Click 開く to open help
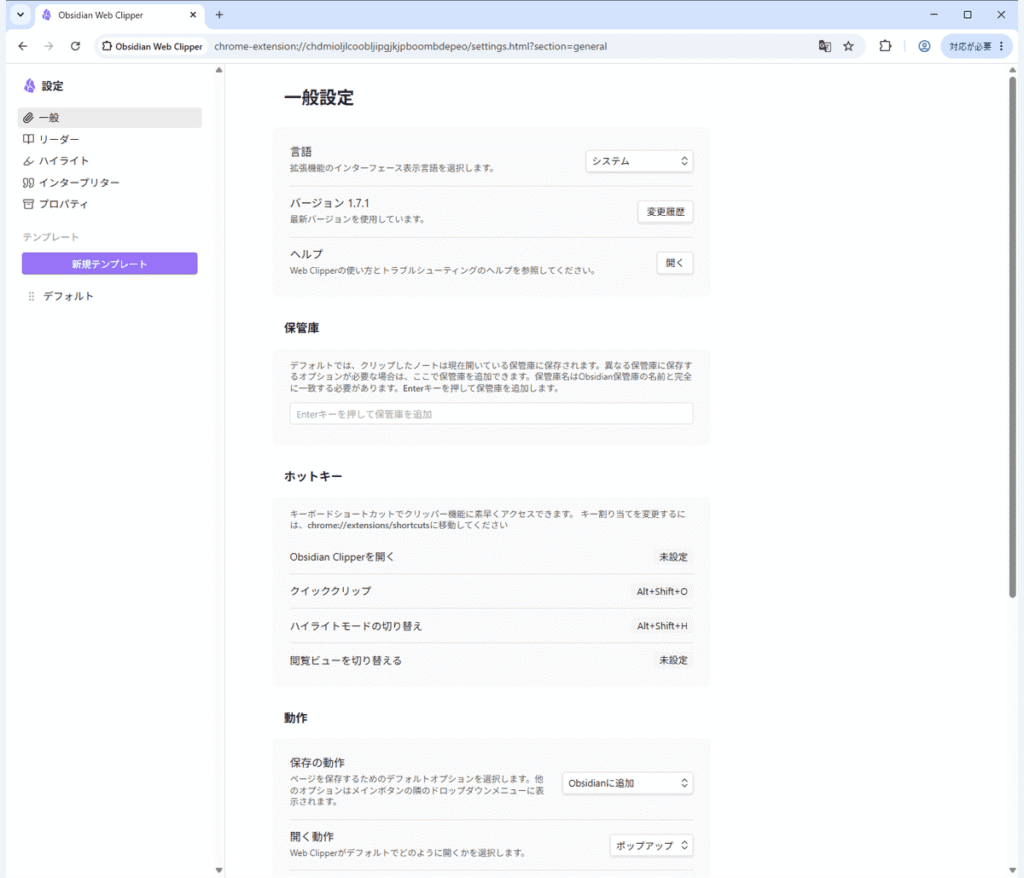The image size is (1024, 878). point(675,263)
